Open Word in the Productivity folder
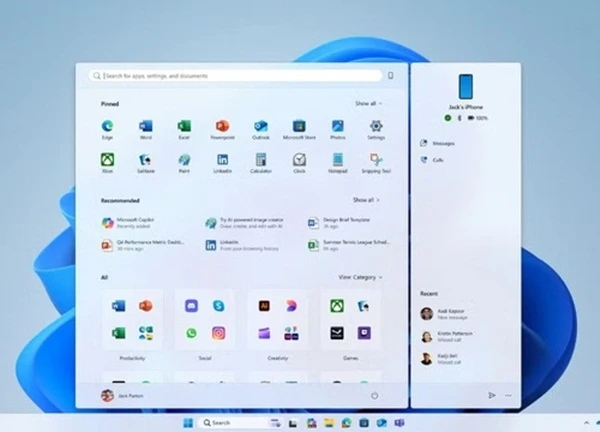Screen dimensions: 600x432 (x=119, y=306)
